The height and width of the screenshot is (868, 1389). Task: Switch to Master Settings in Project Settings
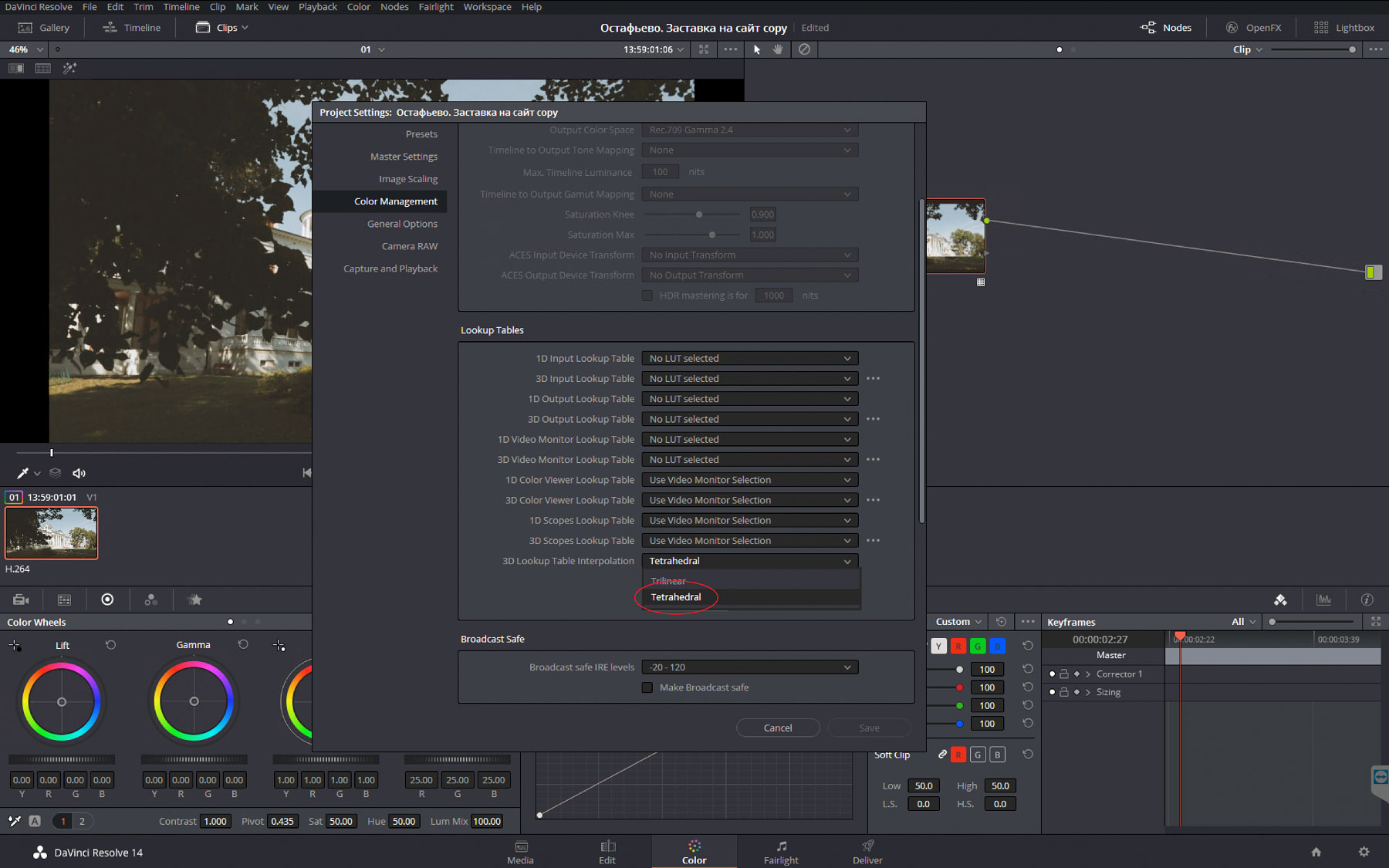click(404, 157)
